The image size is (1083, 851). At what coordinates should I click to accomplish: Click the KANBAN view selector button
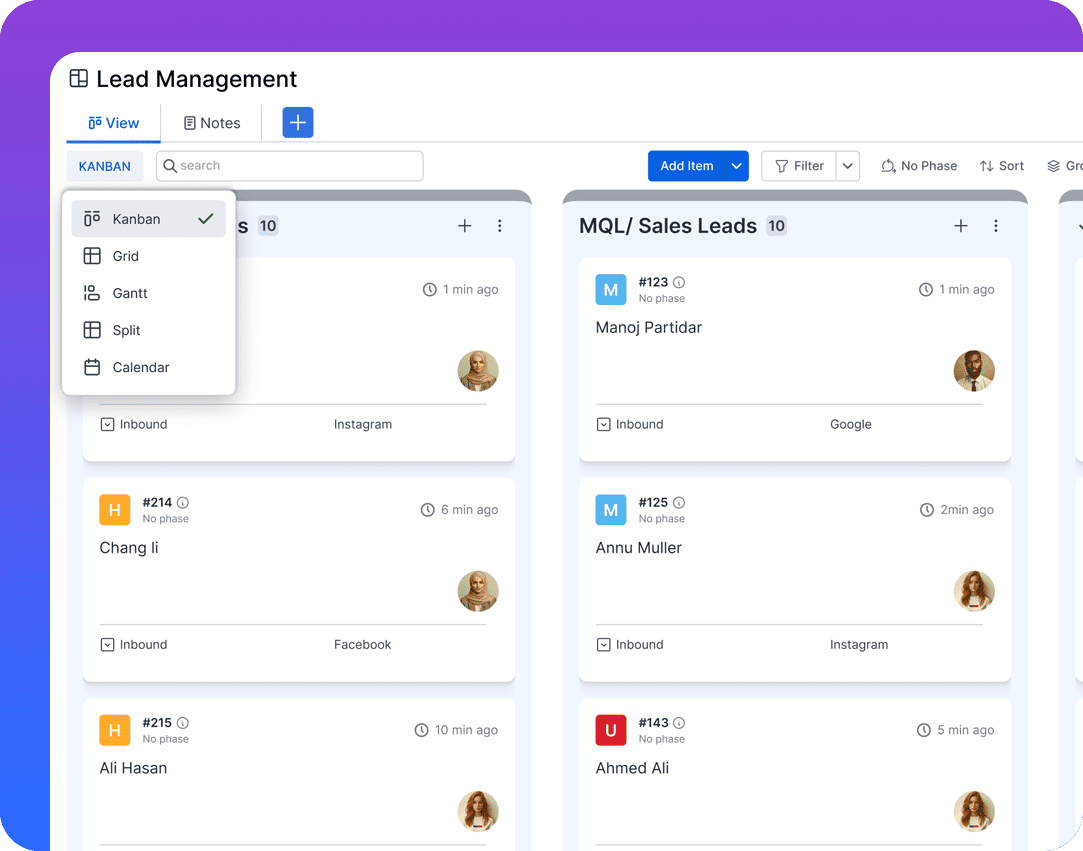tap(104, 166)
